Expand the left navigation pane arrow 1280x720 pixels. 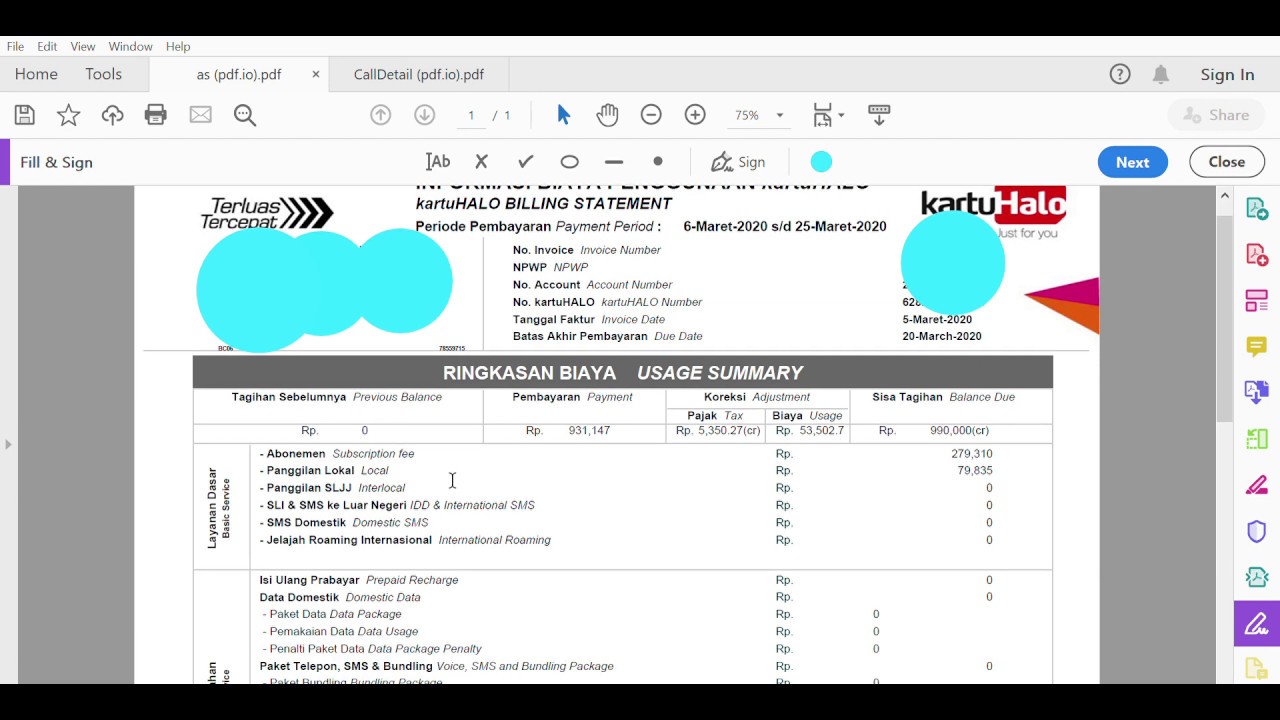click(8, 444)
